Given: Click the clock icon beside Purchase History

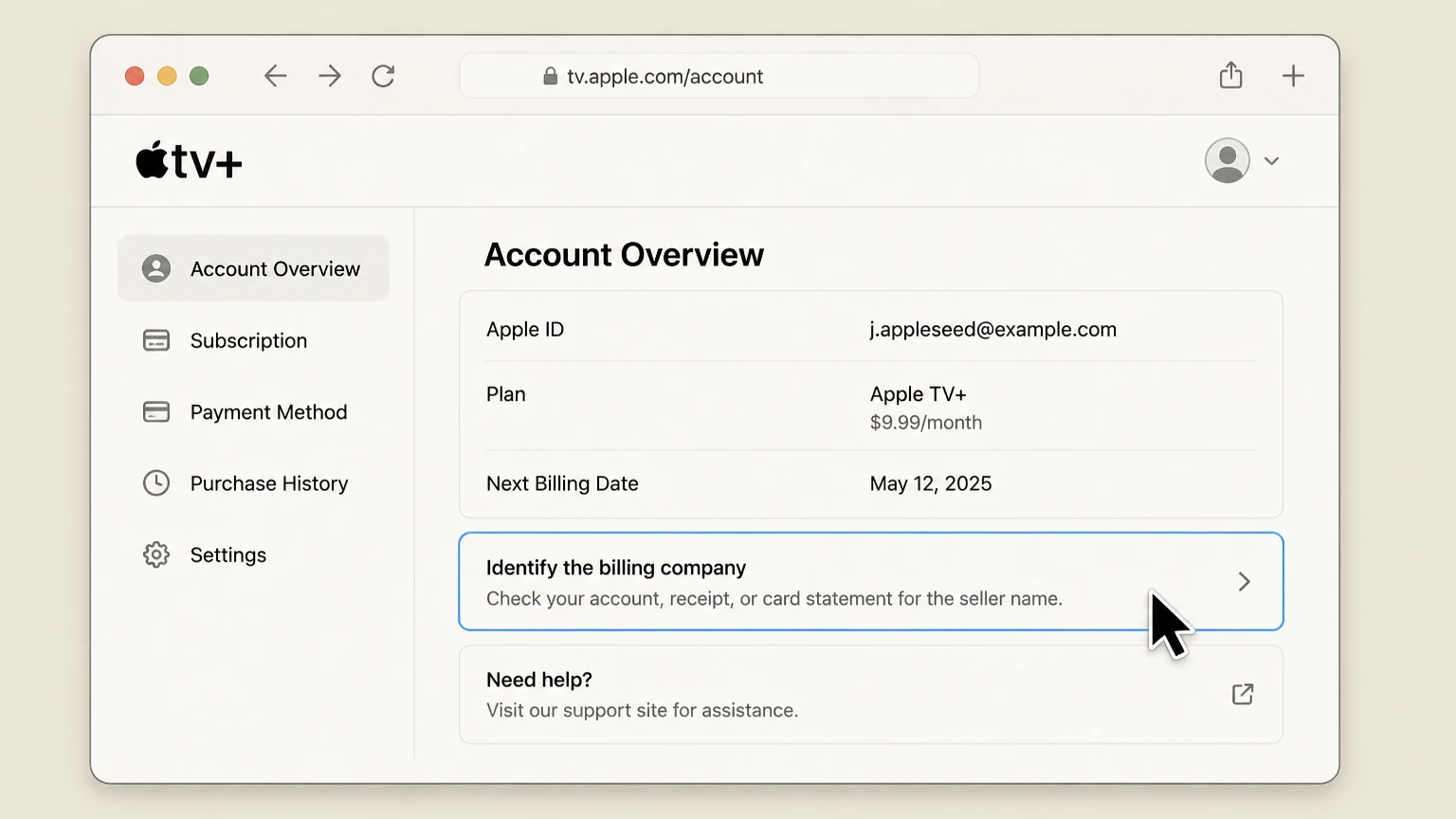Looking at the screenshot, I should click(x=156, y=483).
